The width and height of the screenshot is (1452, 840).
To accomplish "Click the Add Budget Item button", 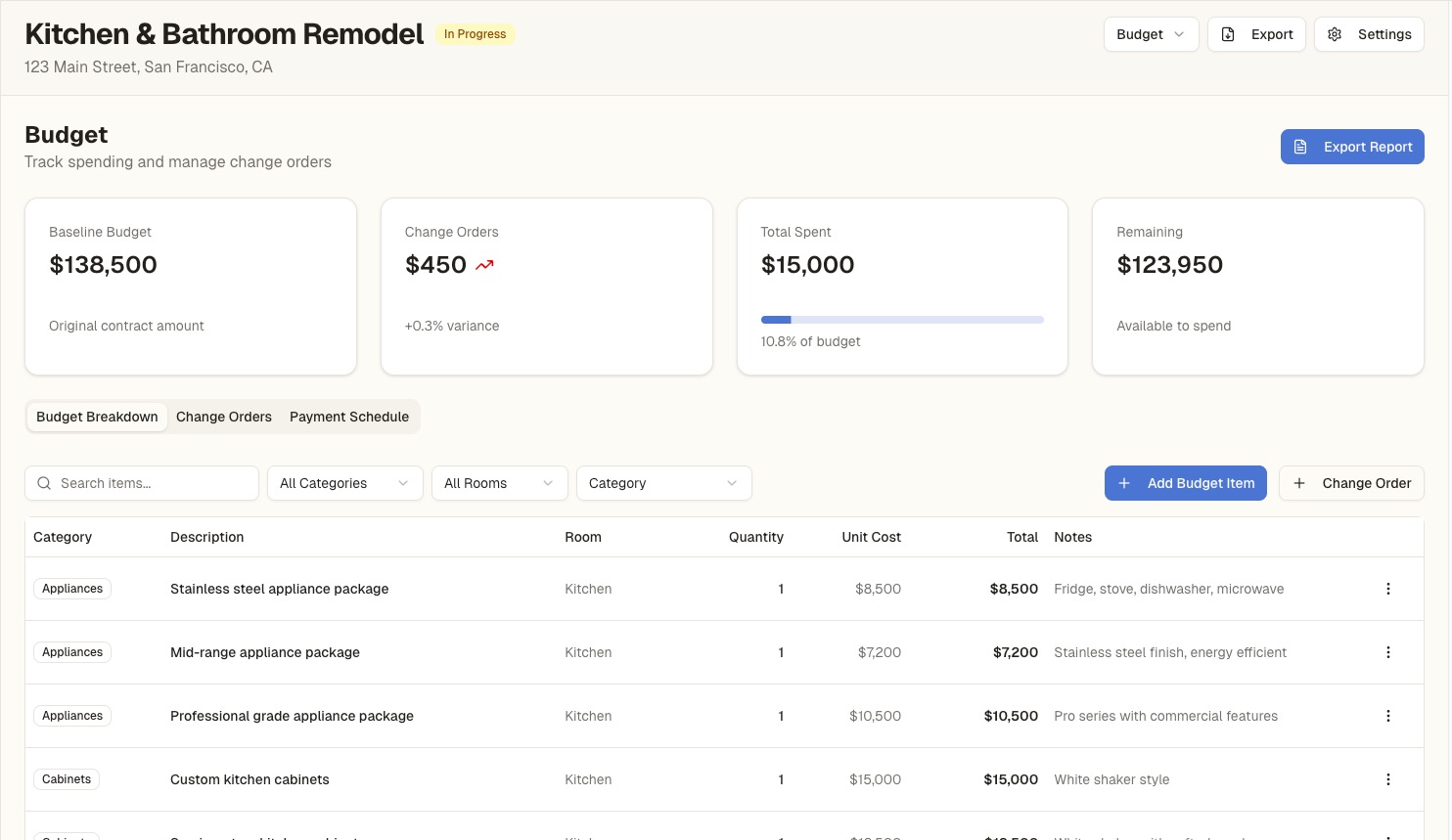I will coord(1186,483).
